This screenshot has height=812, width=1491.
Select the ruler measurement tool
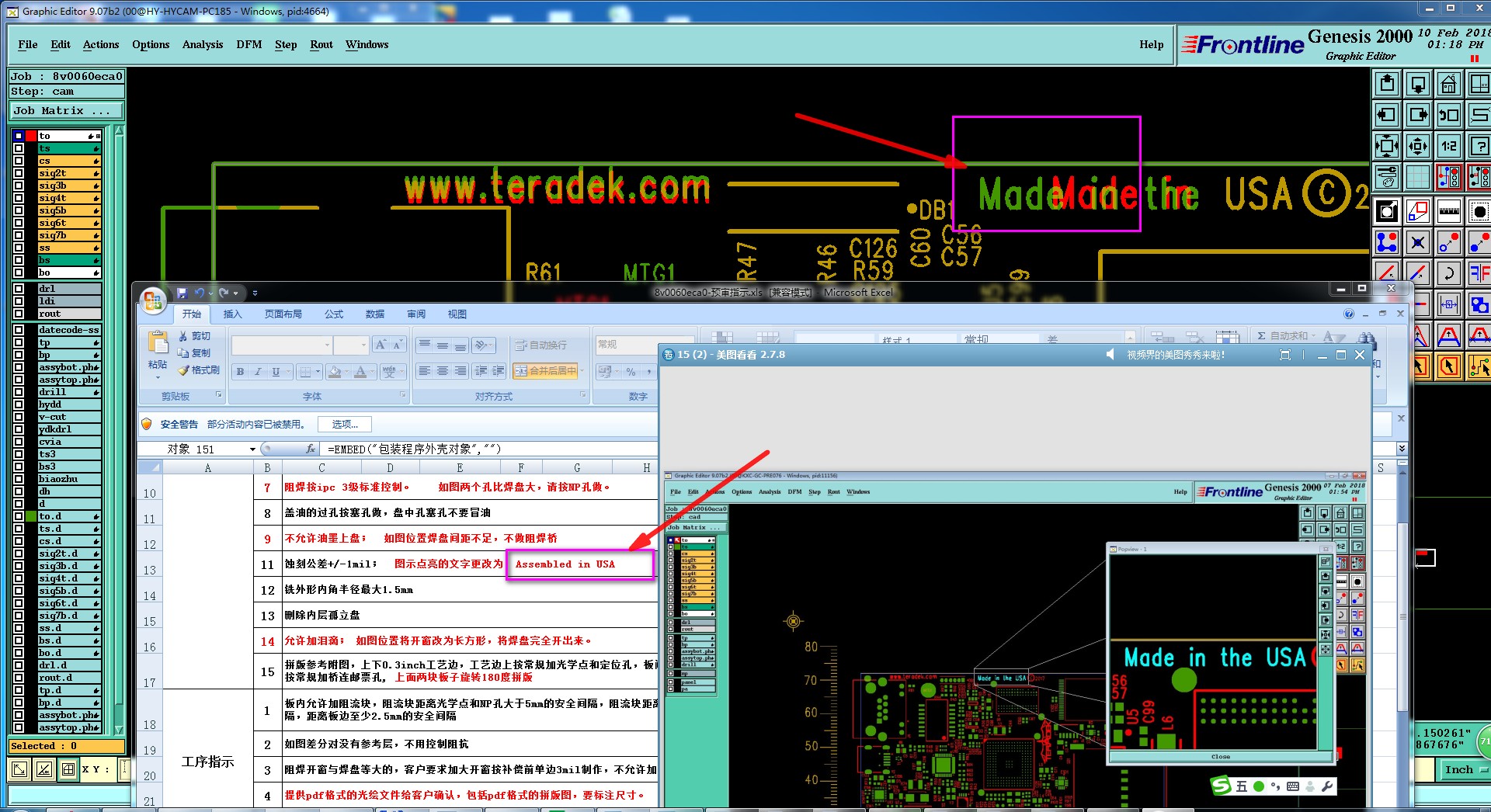tap(1449, 210)
